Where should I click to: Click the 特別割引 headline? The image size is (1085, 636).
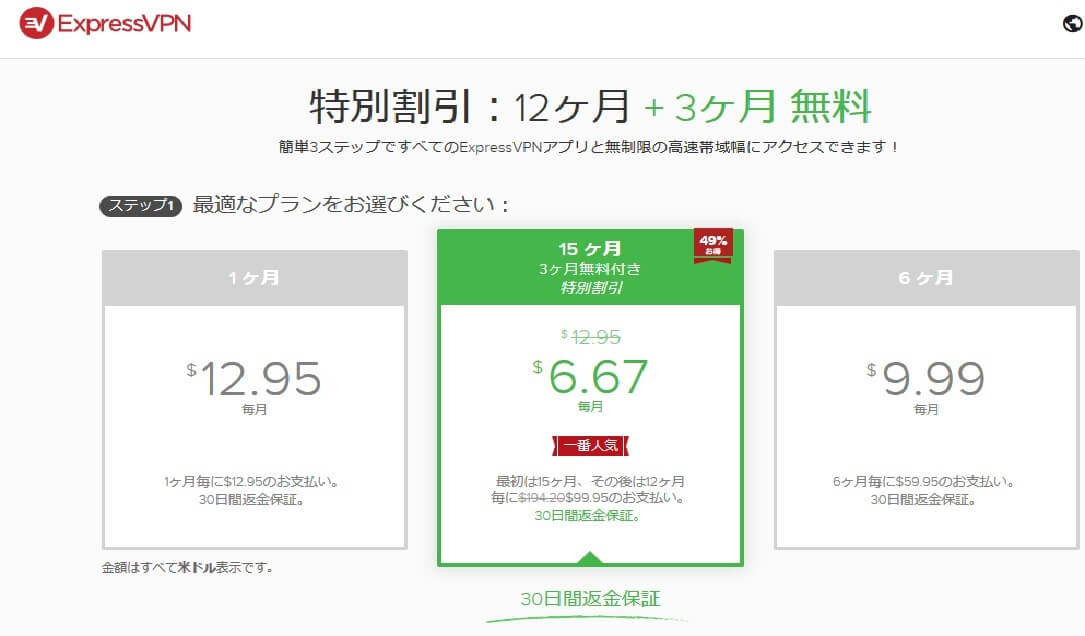391,107
